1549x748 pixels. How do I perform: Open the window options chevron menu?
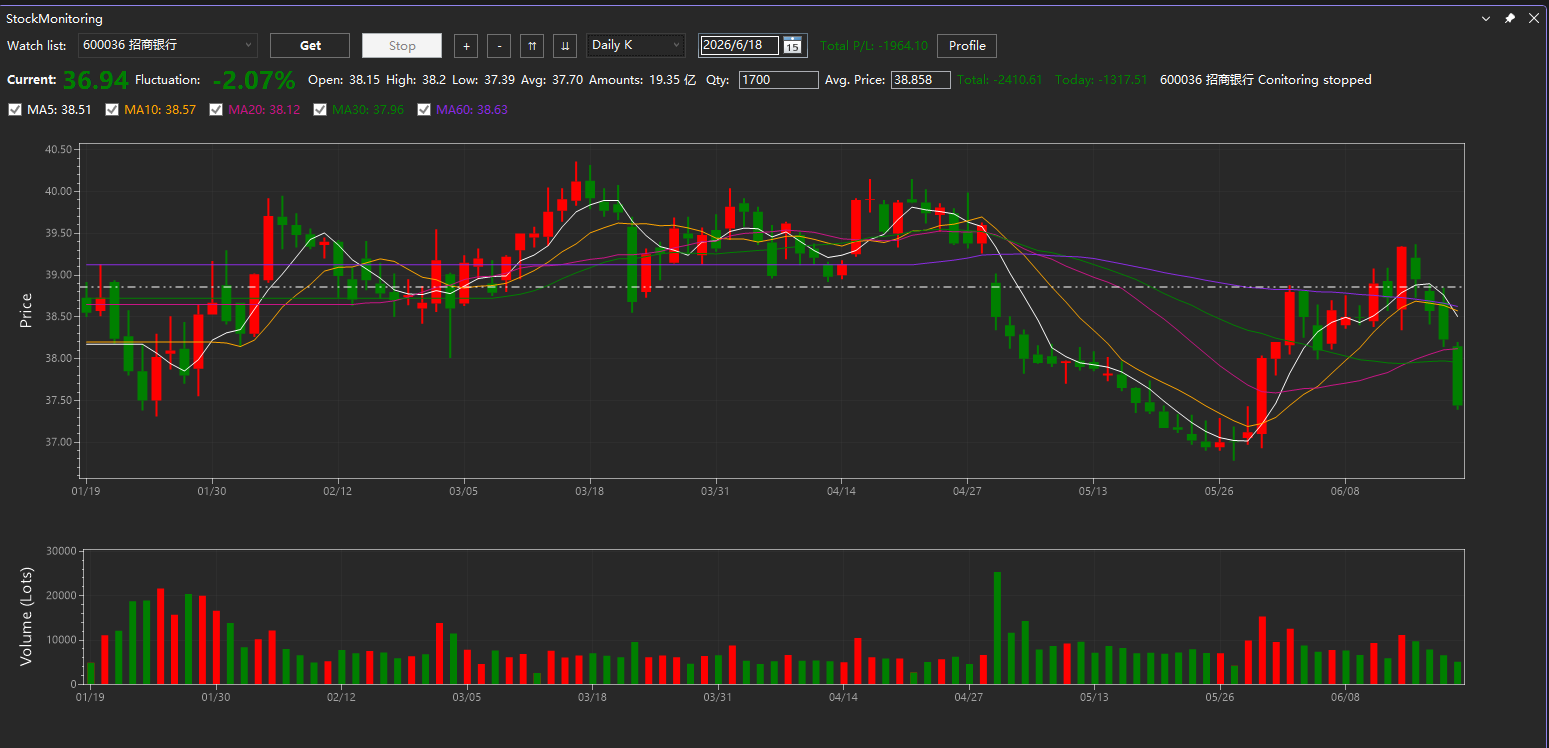point(1485,18)
